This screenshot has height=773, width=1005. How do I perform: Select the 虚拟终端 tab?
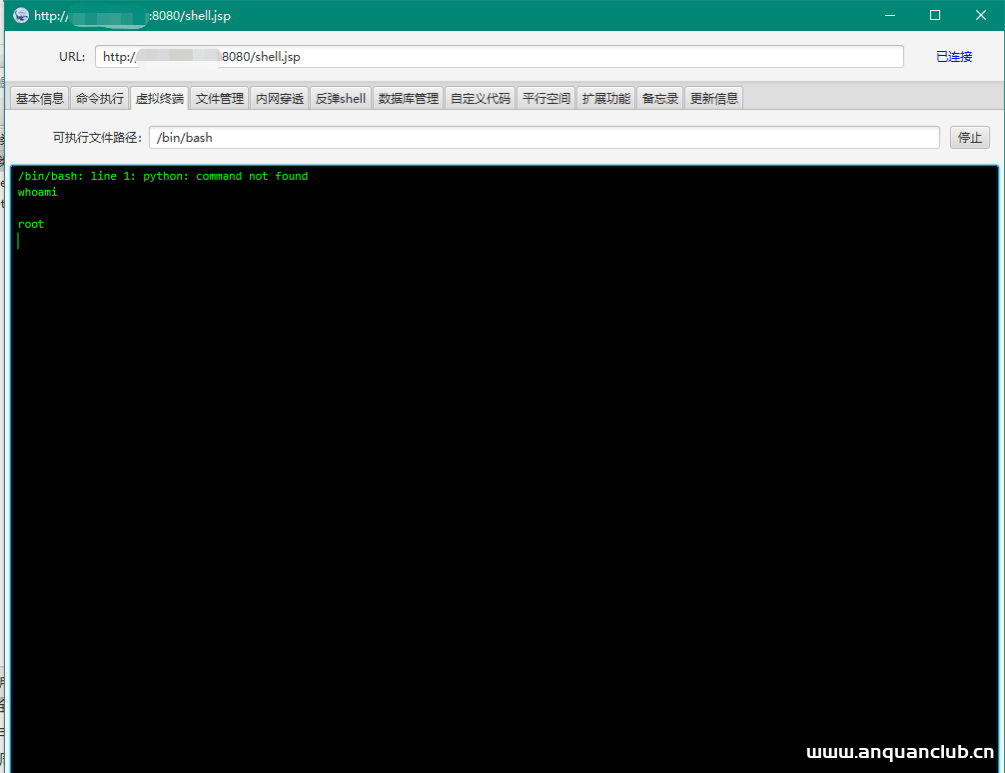pyautogui.click(x=160, y=98)
